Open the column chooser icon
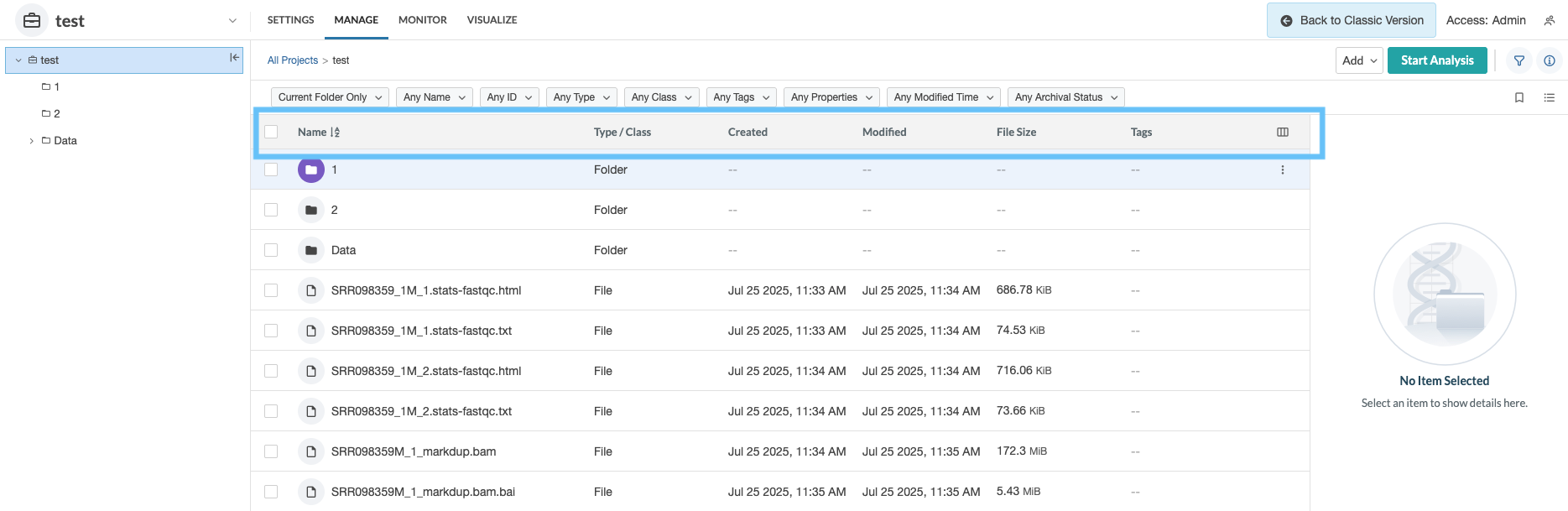This screenshot has height=511, width=1568. [1282, 132]
